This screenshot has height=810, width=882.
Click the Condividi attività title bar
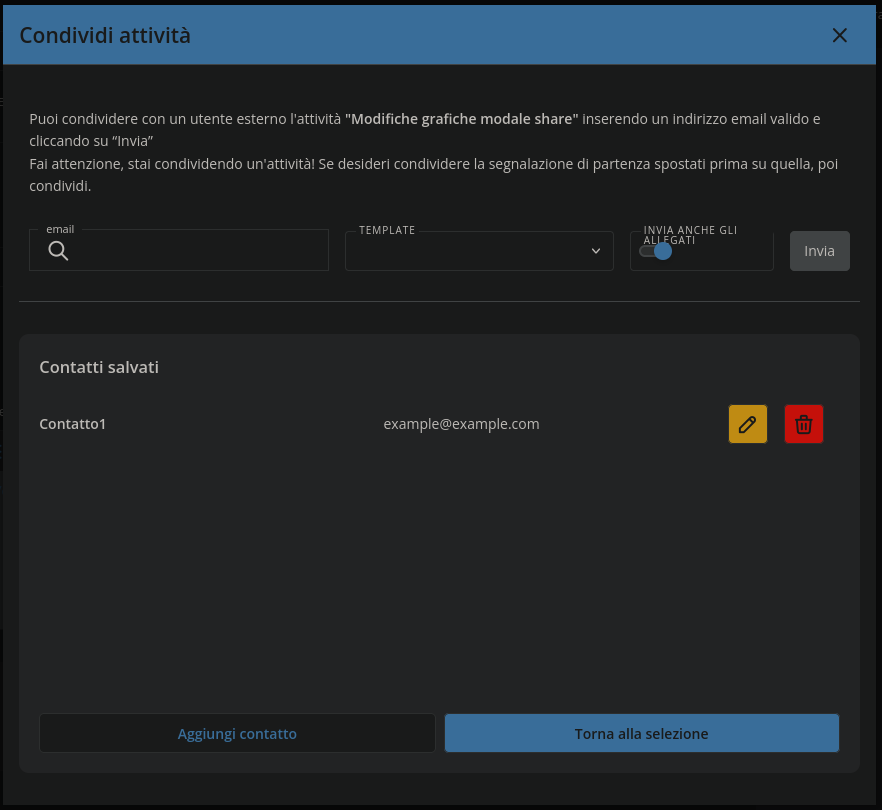click(x=105, y=36)
